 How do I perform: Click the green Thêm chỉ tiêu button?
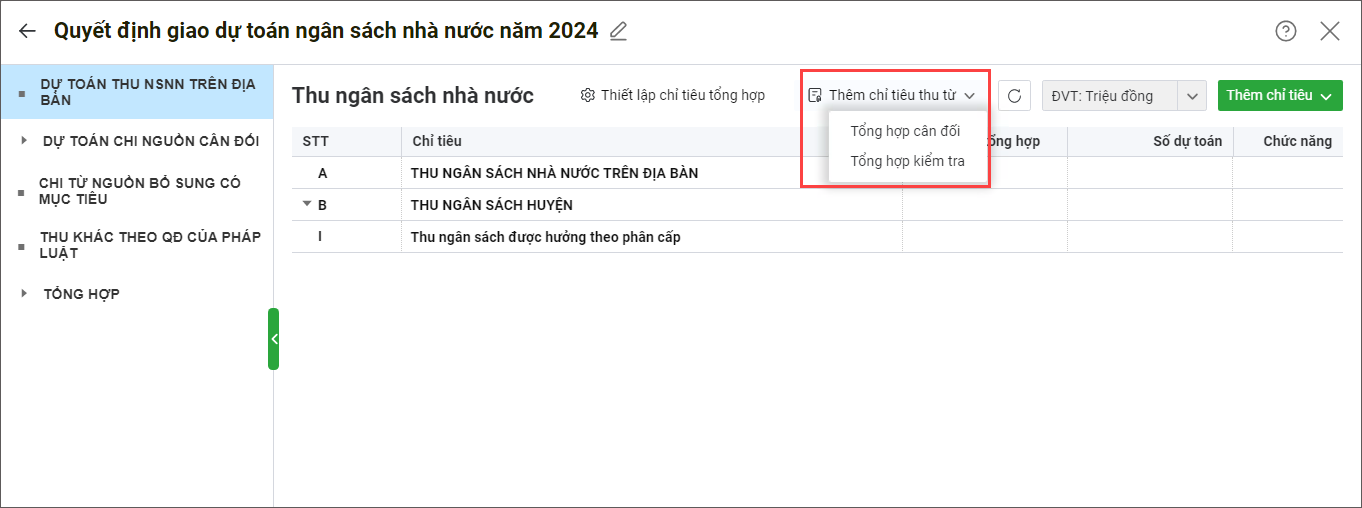pos(1279,96)
